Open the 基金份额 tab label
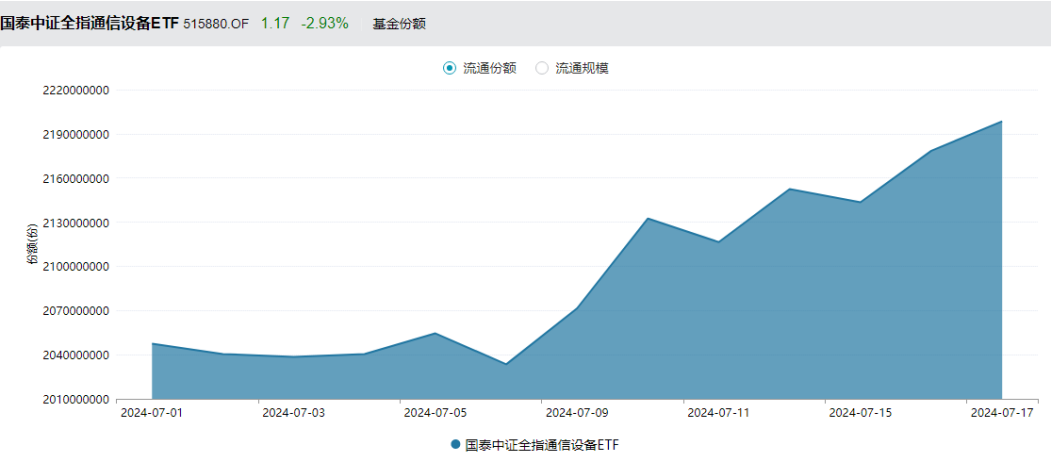The image size is (1054, 457). 399,24
